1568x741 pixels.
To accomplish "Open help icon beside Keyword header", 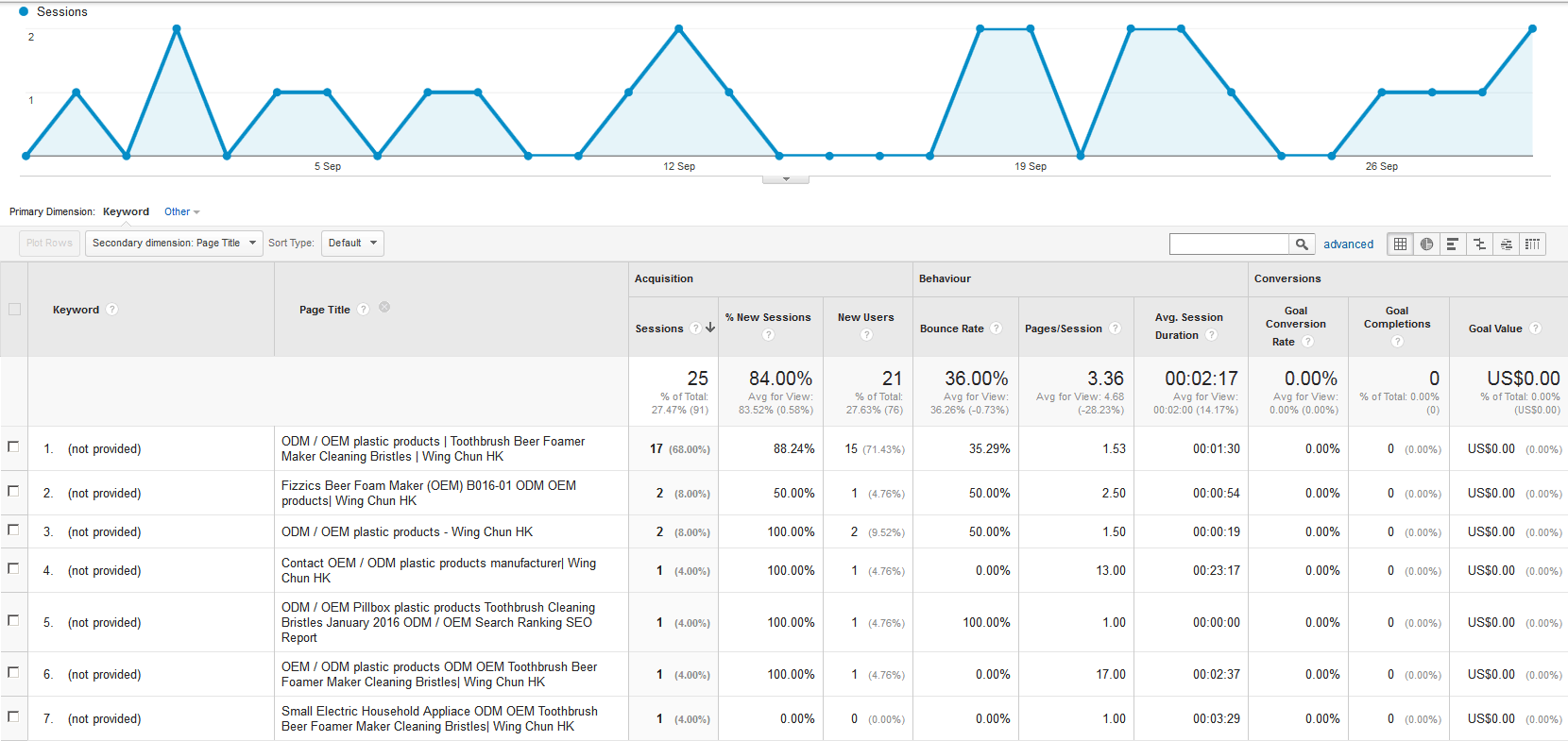I will pos(111,310).
